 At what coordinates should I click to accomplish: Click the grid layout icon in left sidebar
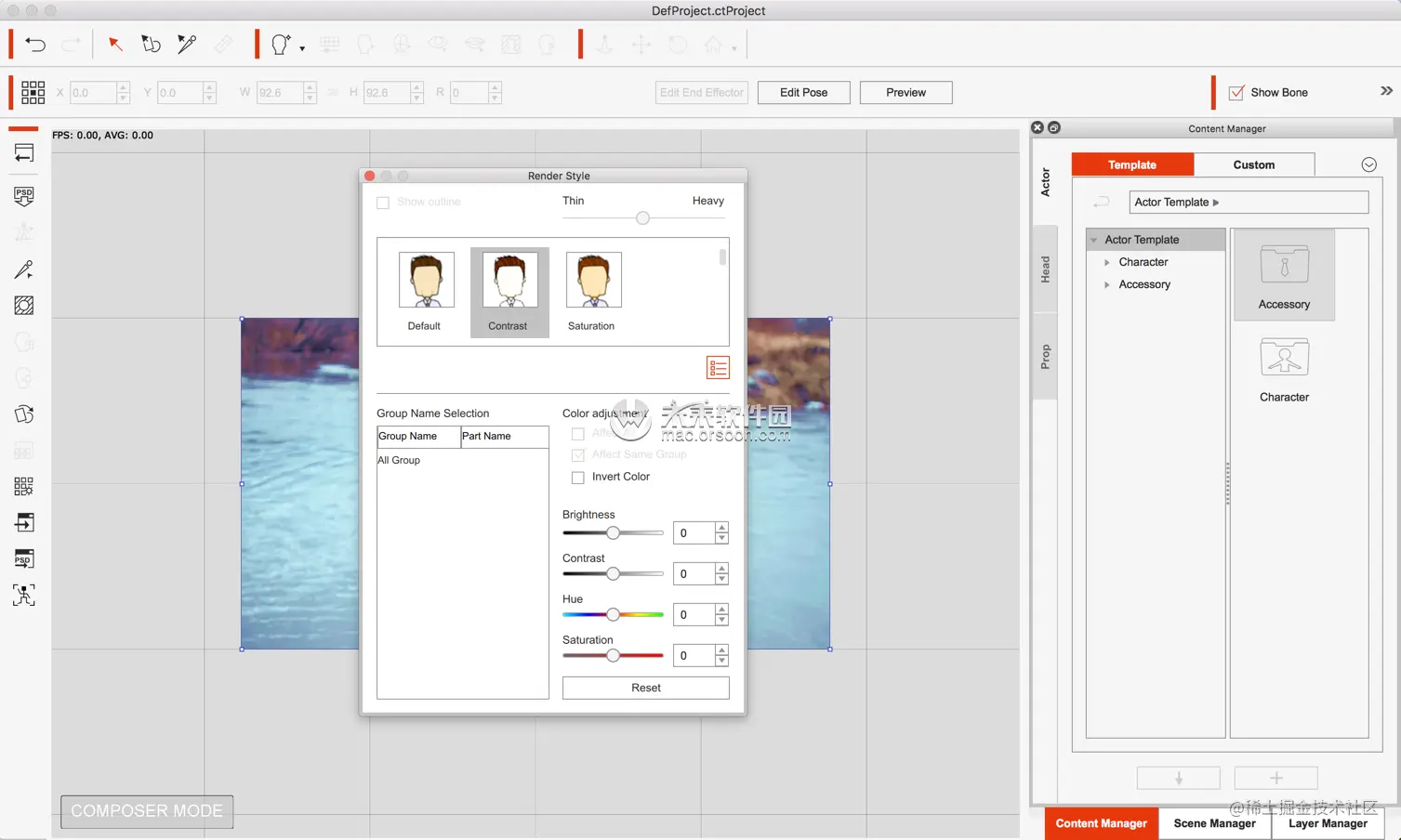[24, 486]
